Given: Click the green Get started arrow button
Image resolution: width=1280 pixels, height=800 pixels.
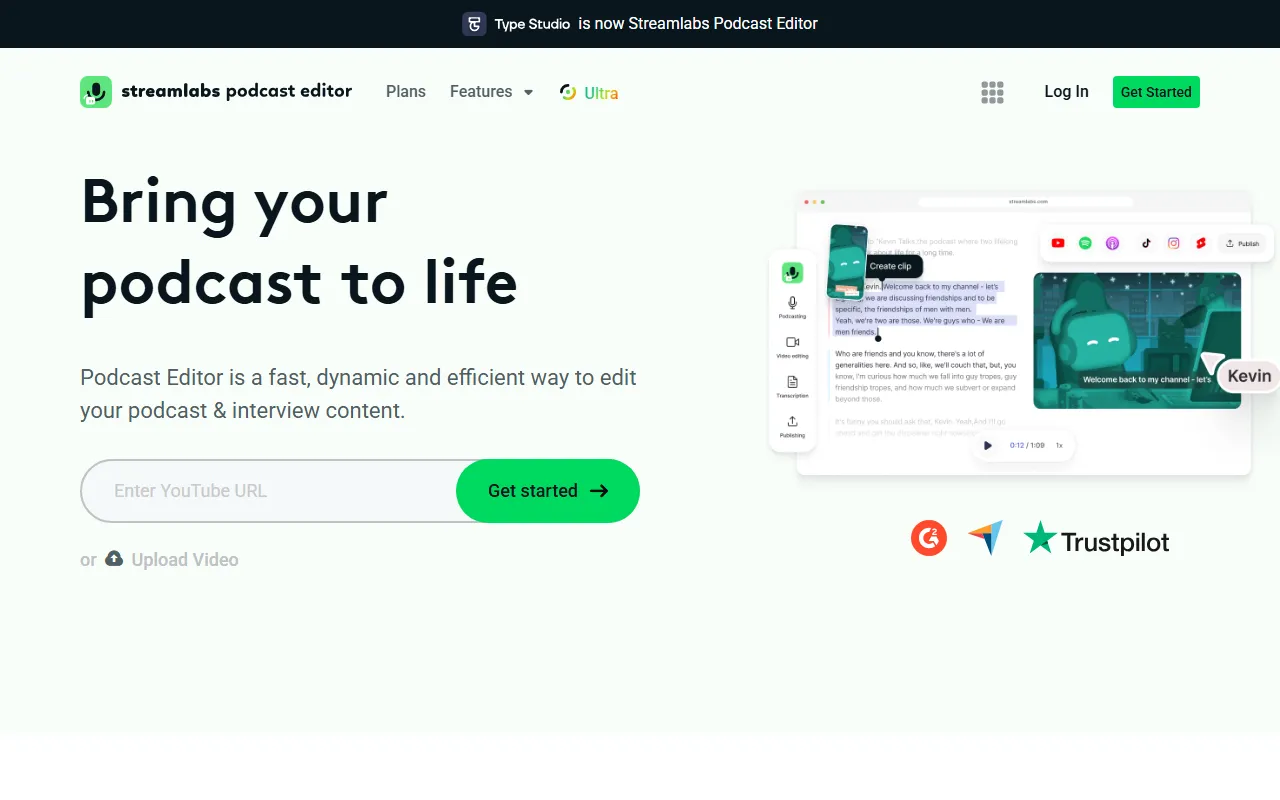Looking at the screenshot, I should click(x=548, y=491).
